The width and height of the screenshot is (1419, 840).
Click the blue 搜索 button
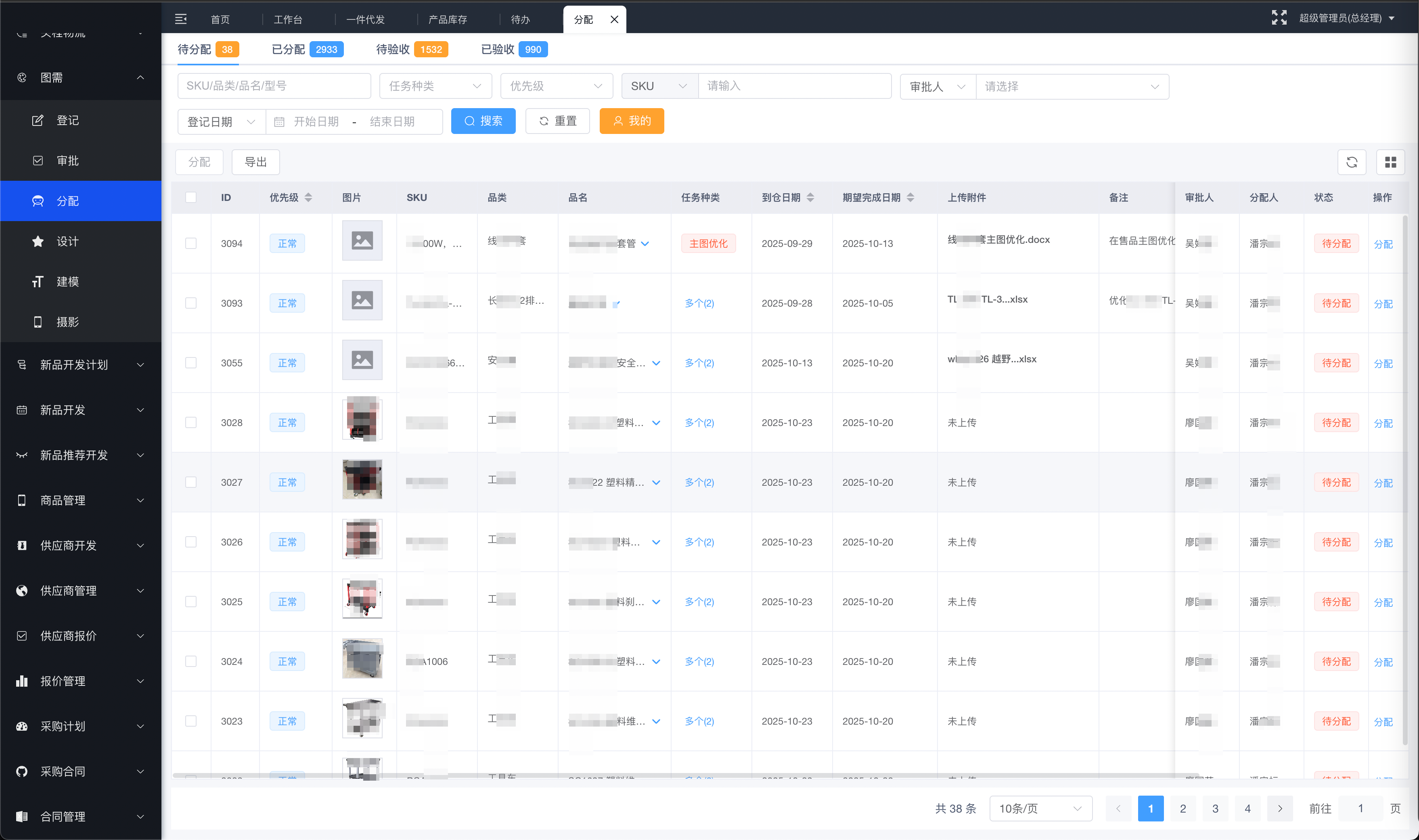coord(483,121)
